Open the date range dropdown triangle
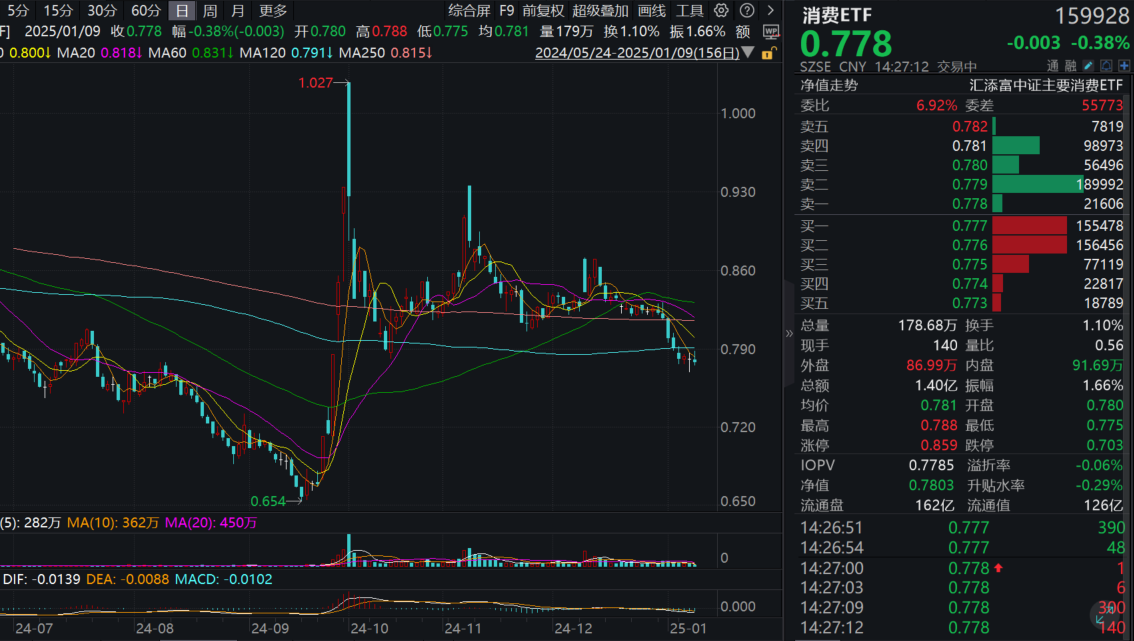 (x=749, y=53)
